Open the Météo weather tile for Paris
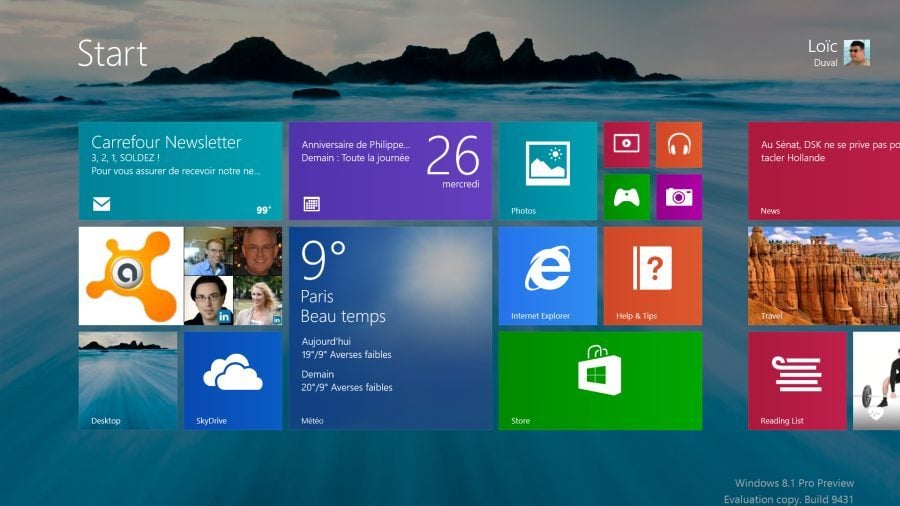Screen dimensions: 900x506 (x=390, y=328)
